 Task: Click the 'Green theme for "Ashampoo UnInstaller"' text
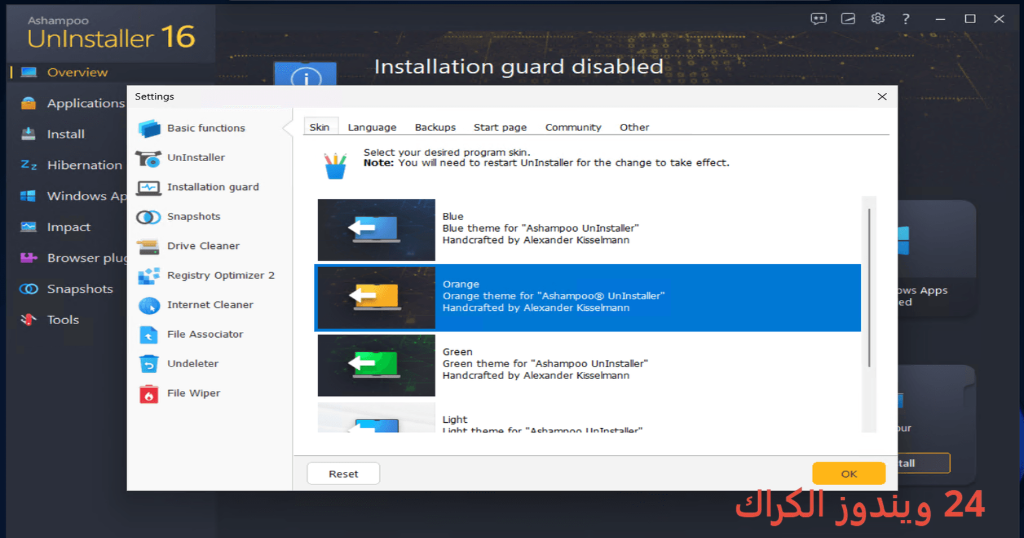point(545,364)
